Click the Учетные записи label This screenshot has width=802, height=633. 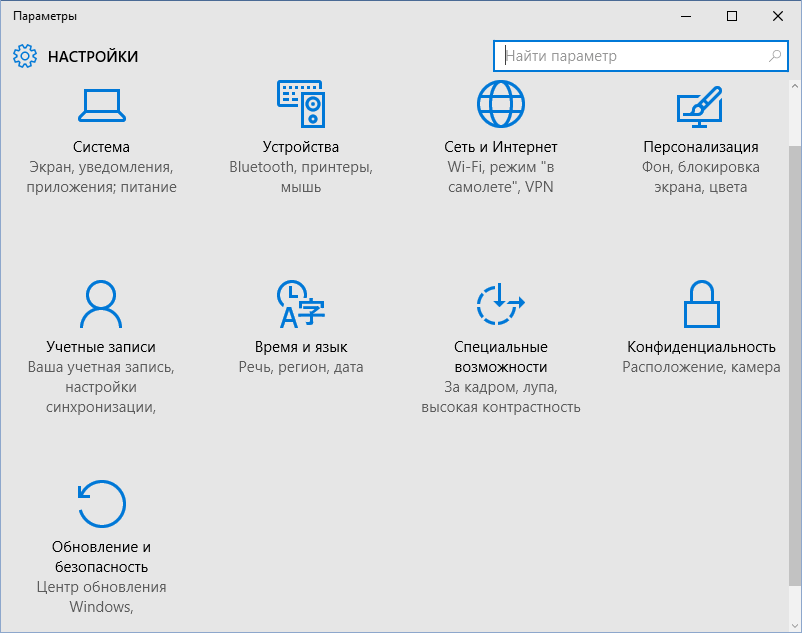click(101, 347)
